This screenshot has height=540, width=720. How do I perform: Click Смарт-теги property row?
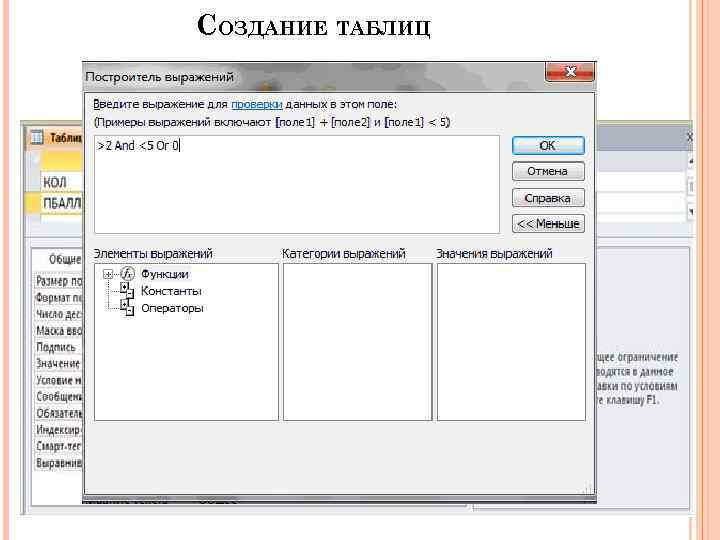pyautogui.click(x=58, y=446)
